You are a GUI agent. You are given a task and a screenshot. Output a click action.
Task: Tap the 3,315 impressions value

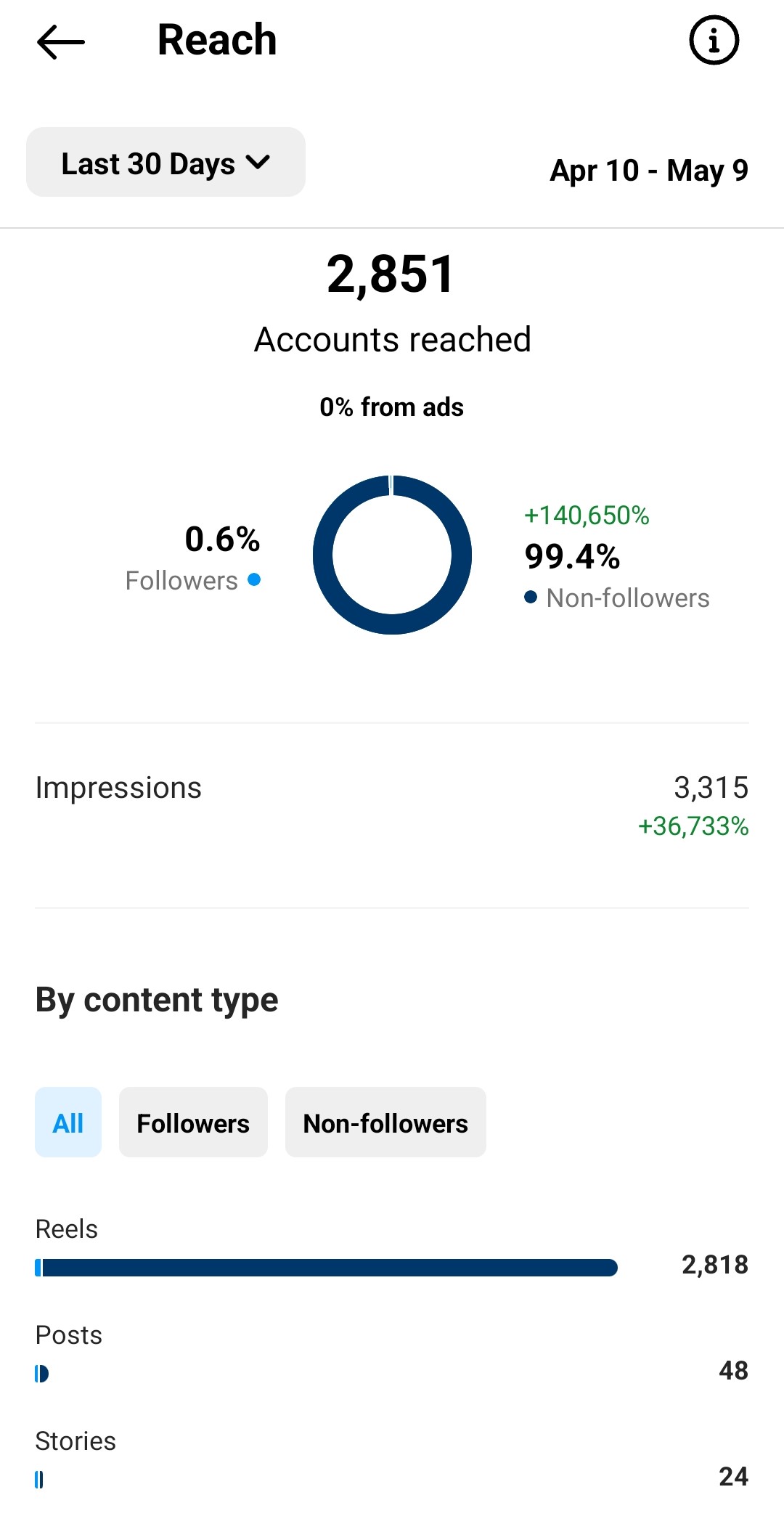click(711, 788)
